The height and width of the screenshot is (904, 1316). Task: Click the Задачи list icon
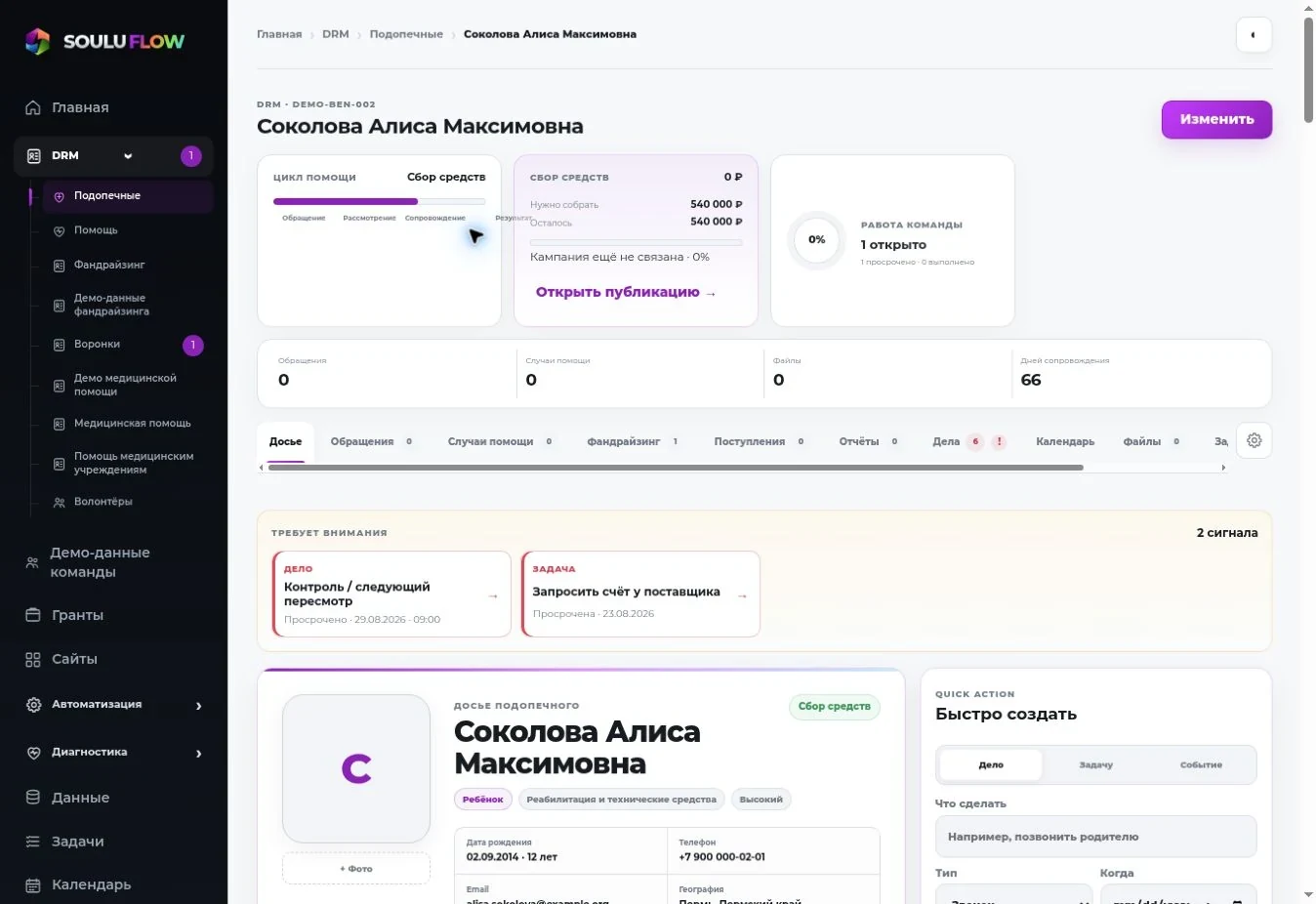[x=33, y=842]
